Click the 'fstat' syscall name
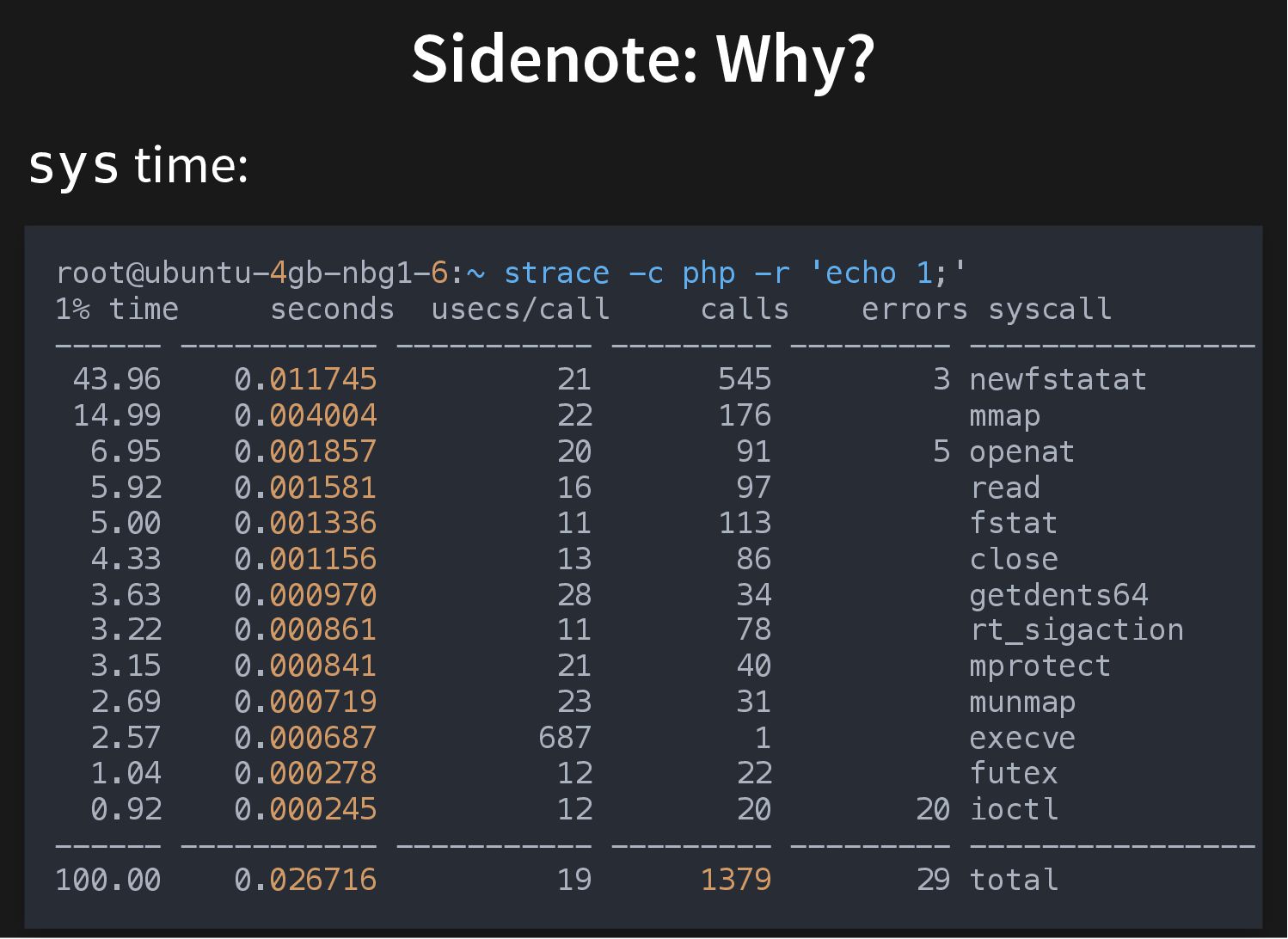The width and height of the screenshot is (1288, 939). 1014,524
